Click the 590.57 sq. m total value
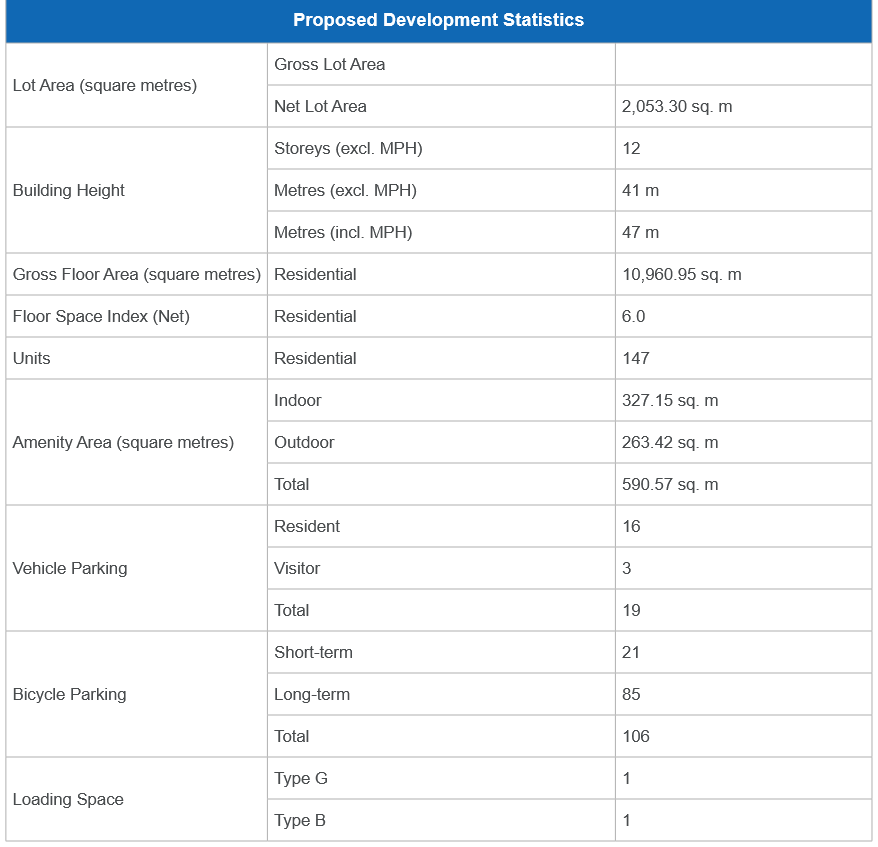Screen dimensions: 878x847 tap(670, 485)
